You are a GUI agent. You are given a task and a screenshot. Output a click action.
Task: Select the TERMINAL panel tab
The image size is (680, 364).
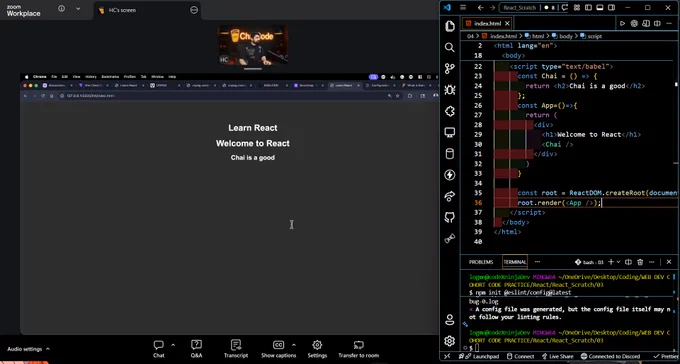[515, 262]
